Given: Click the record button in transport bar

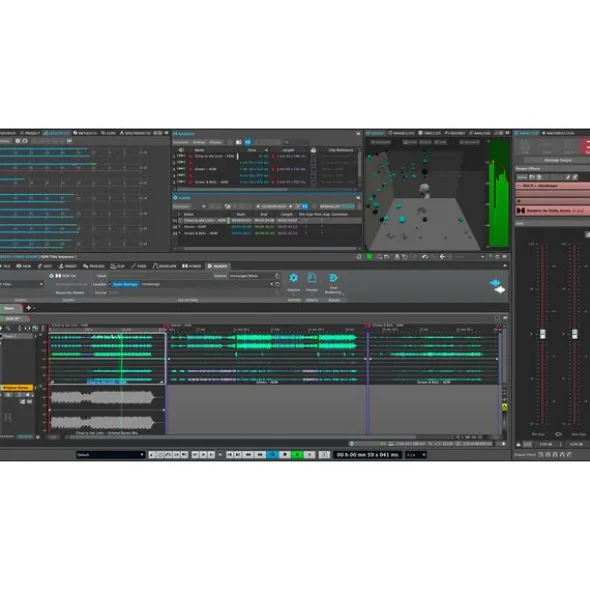Looking at the screenshot, I should click(310, 455).
